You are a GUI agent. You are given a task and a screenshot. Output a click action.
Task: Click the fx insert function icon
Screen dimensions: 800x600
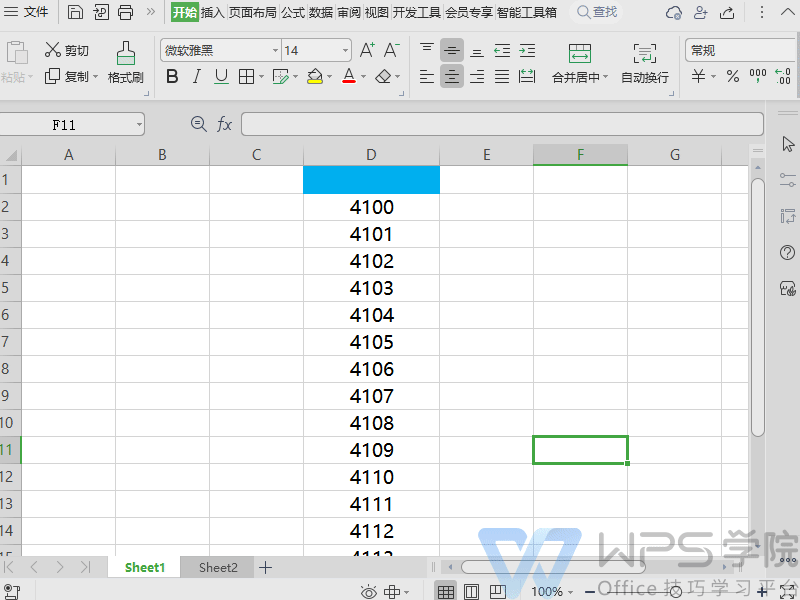click(224, 124)
